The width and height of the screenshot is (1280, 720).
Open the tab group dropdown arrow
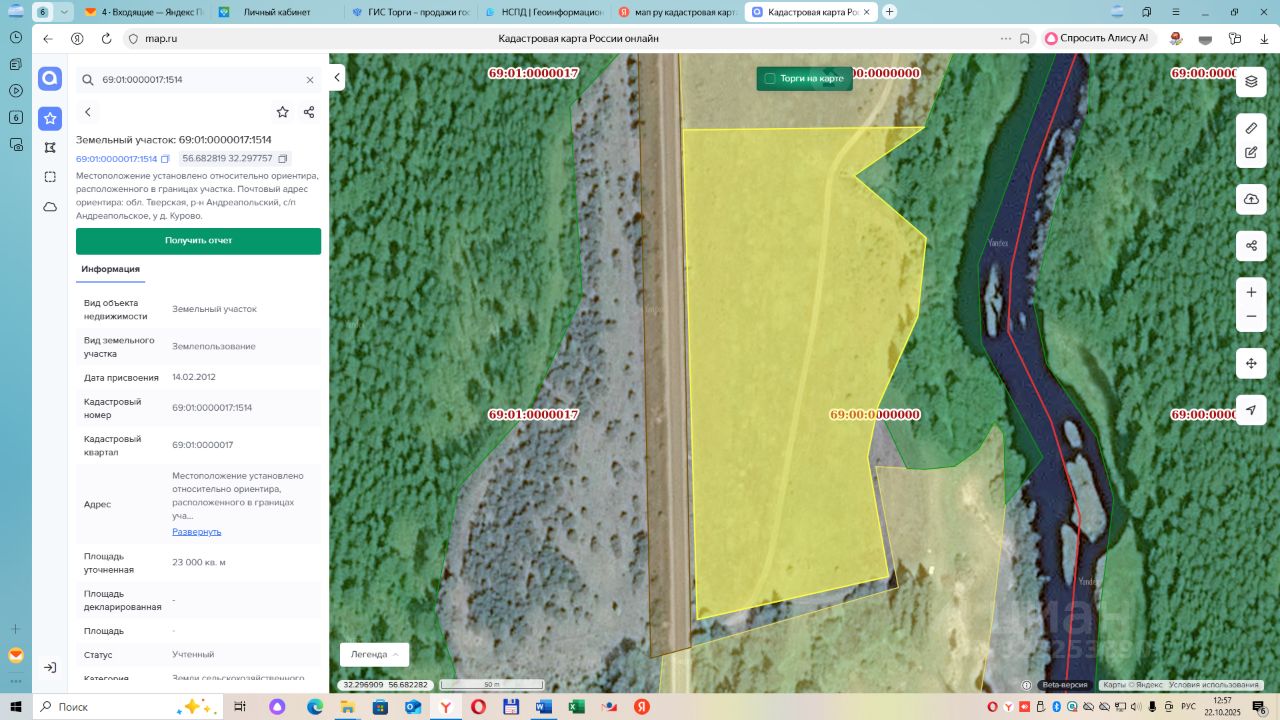(x=65, y=12)
